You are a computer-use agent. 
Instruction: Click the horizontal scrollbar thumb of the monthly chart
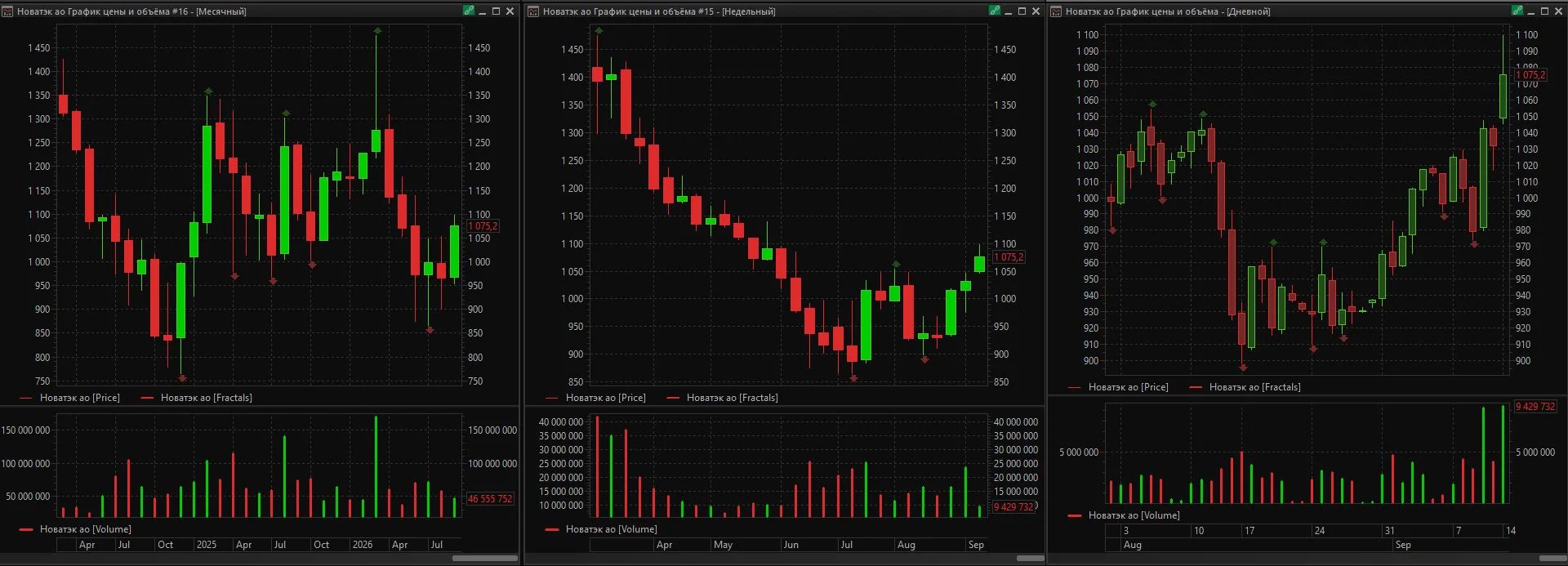[x=485, y=559]
